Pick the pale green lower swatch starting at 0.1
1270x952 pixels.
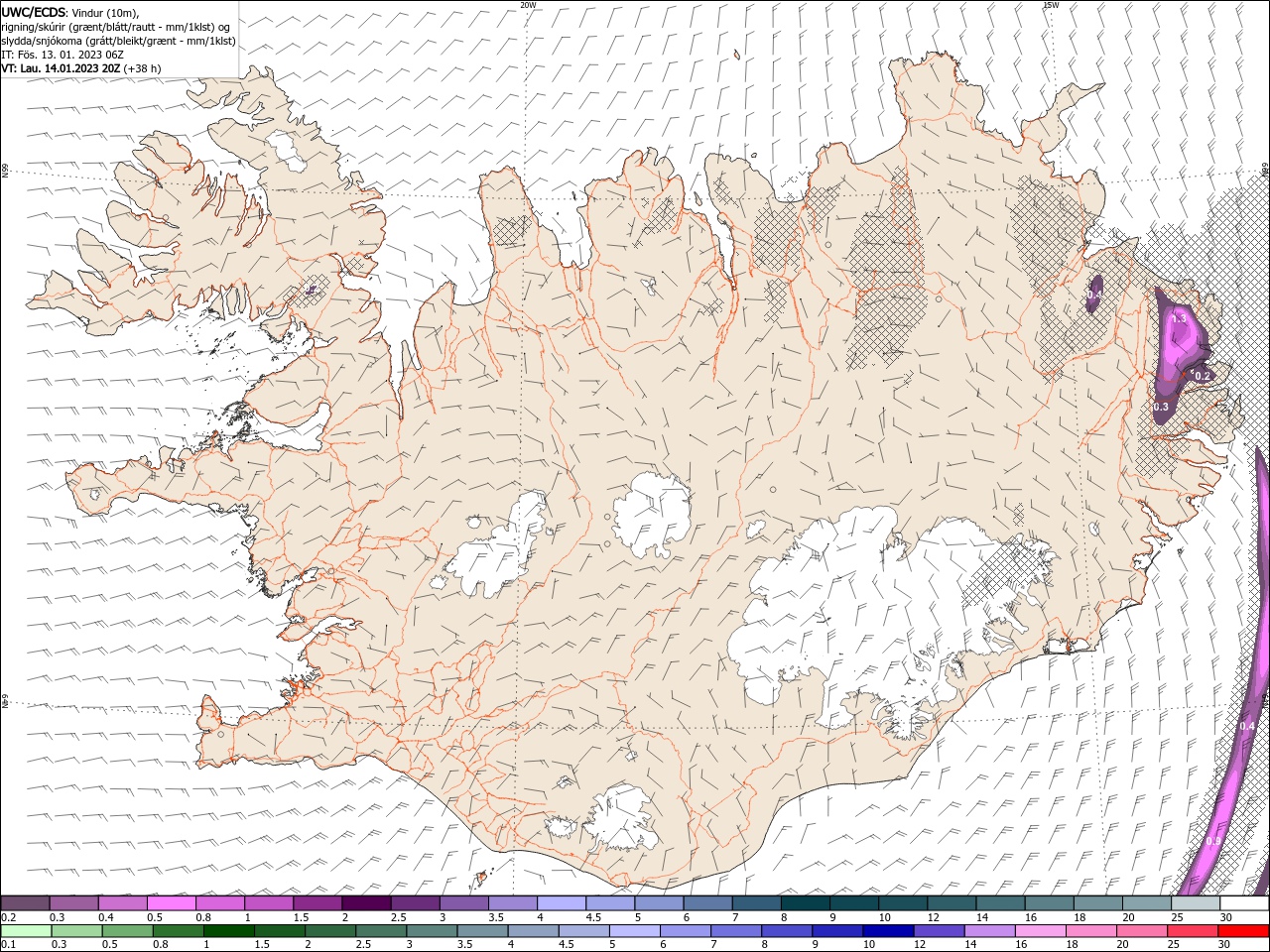26,930
